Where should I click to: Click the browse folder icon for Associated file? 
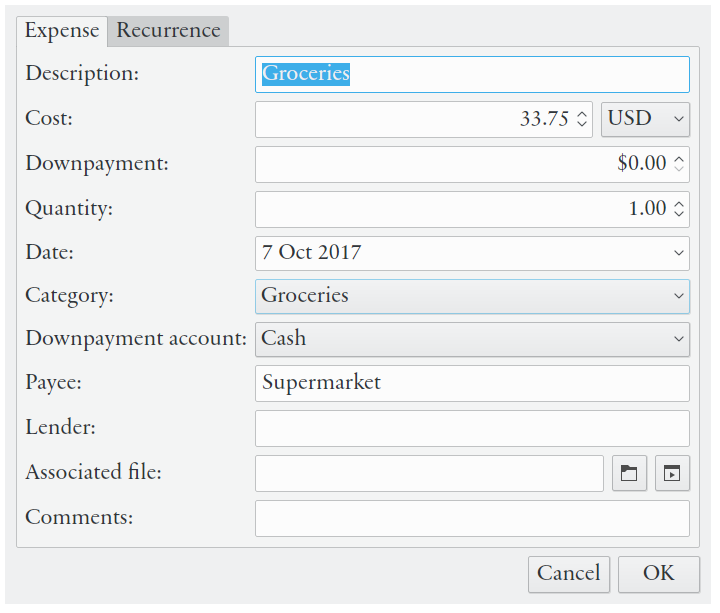point(629,474)
